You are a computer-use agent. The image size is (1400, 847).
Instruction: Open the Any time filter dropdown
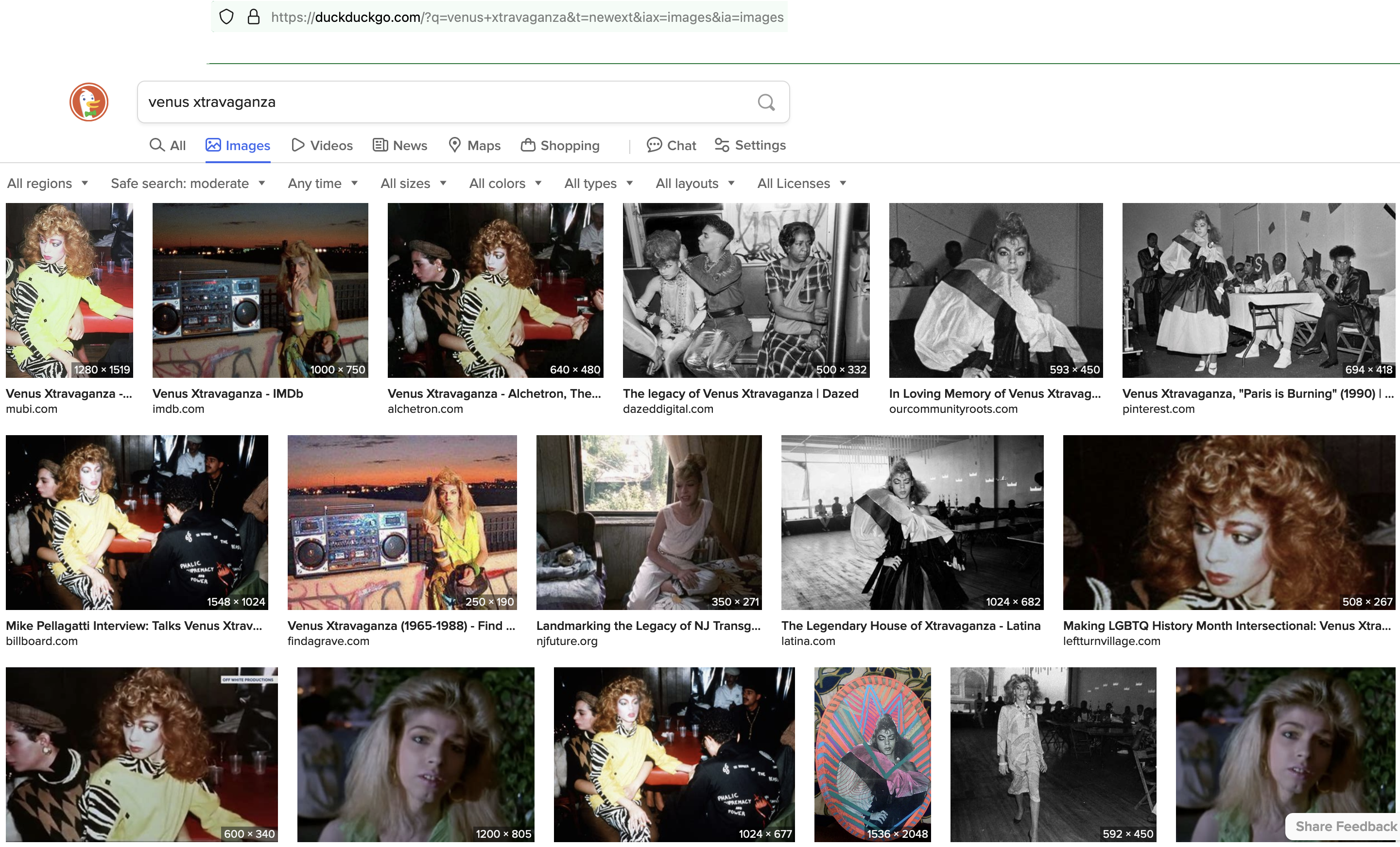[323, 184]
